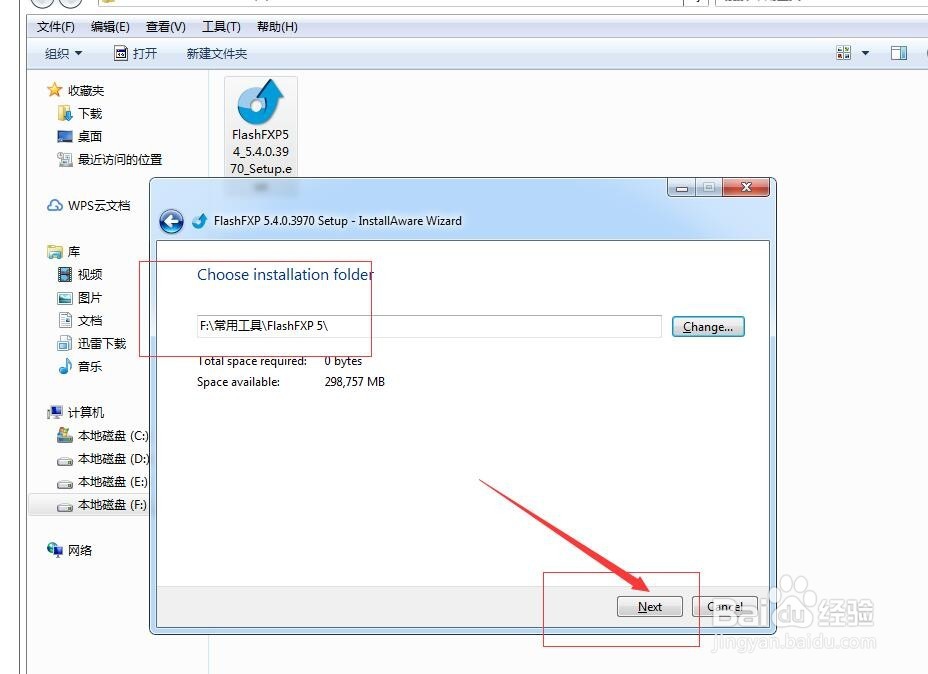Viewport: 928px width, 674px height.
Task: Open the view options dropdown arrow
Action: point(865,53)
